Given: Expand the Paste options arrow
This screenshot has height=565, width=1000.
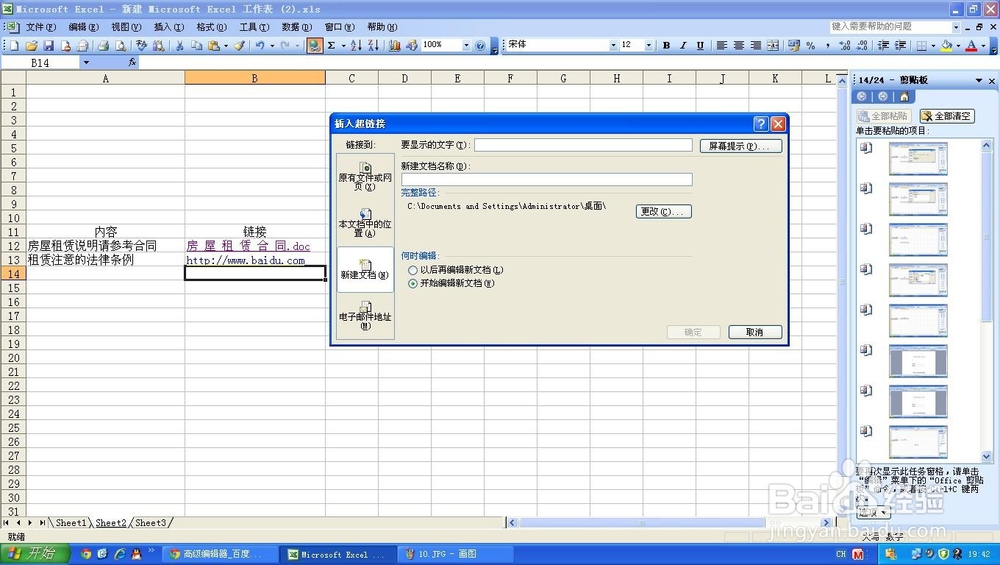Looking at the screenshot, I should pos(226,45).
